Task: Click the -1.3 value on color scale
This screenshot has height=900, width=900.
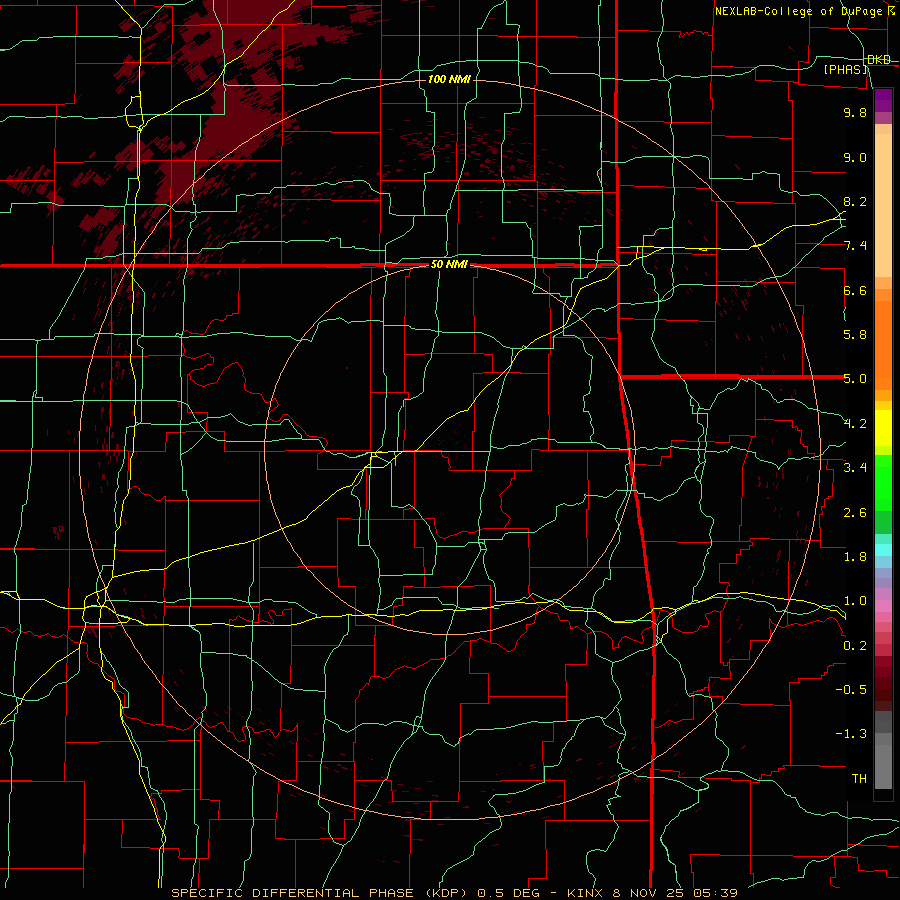Action: pyautogui.click(x=852, y=734)
